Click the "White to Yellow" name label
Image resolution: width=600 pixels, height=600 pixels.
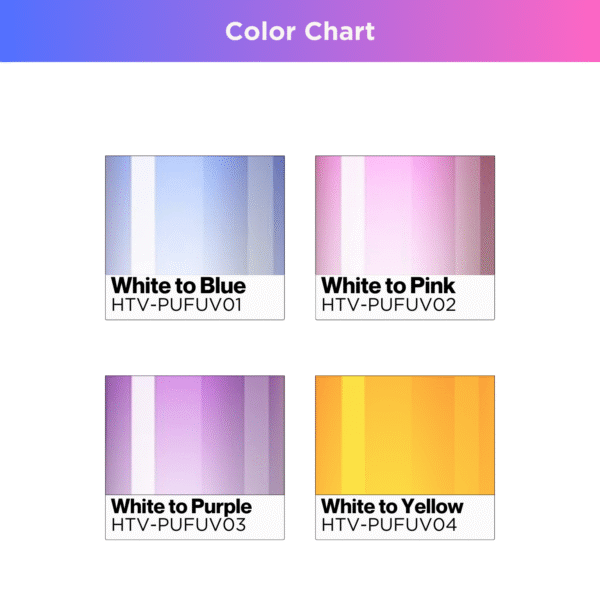(x=392, y=506)
